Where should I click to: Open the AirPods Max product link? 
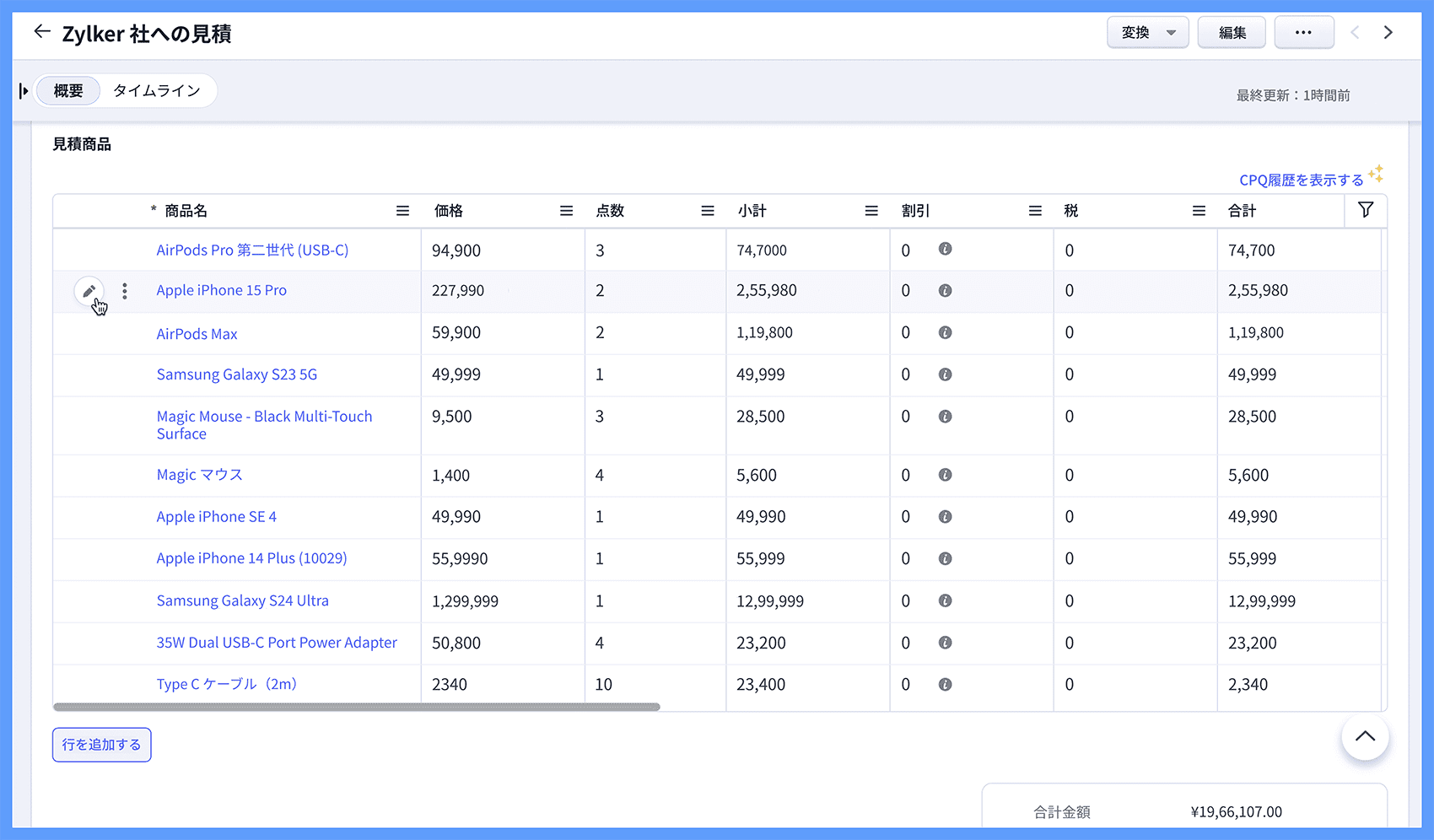coord(197,334)
